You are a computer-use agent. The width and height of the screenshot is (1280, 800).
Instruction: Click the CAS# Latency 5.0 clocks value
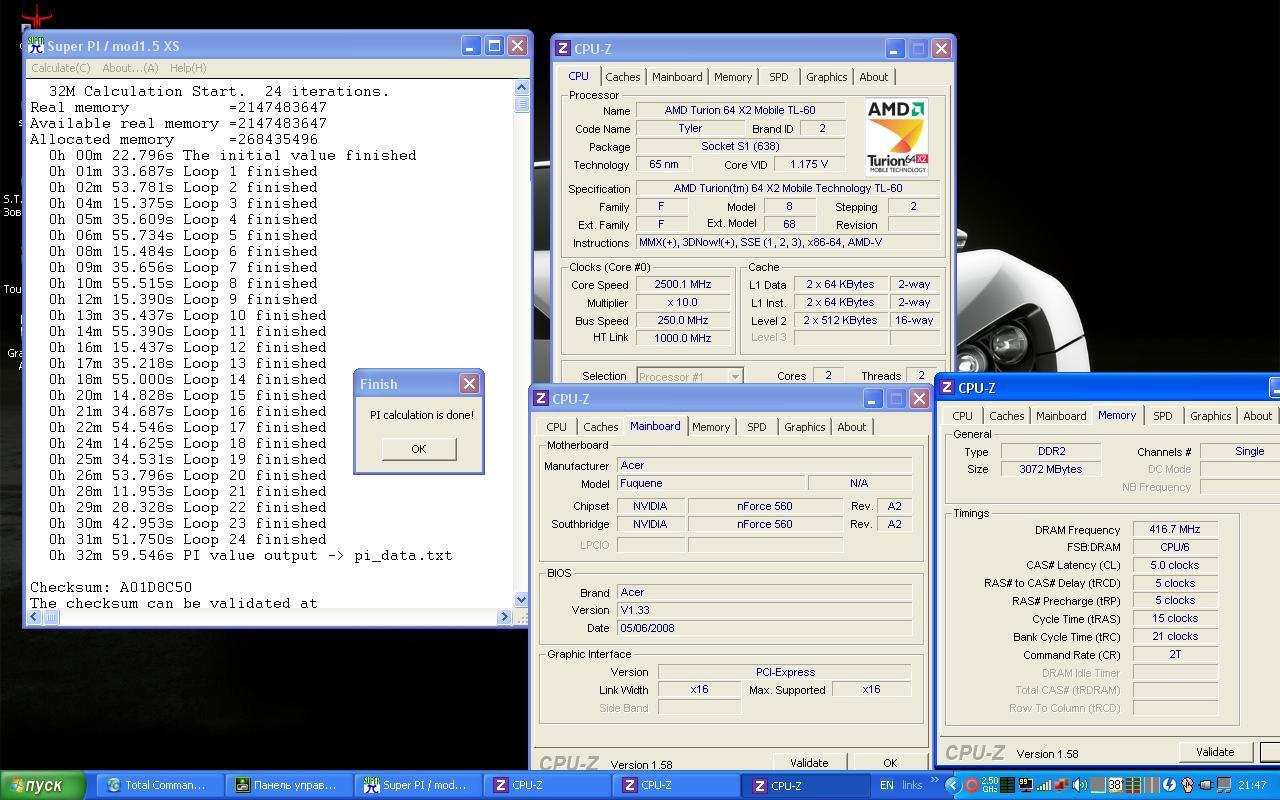pyautogui.click(x=1175, y=565)
